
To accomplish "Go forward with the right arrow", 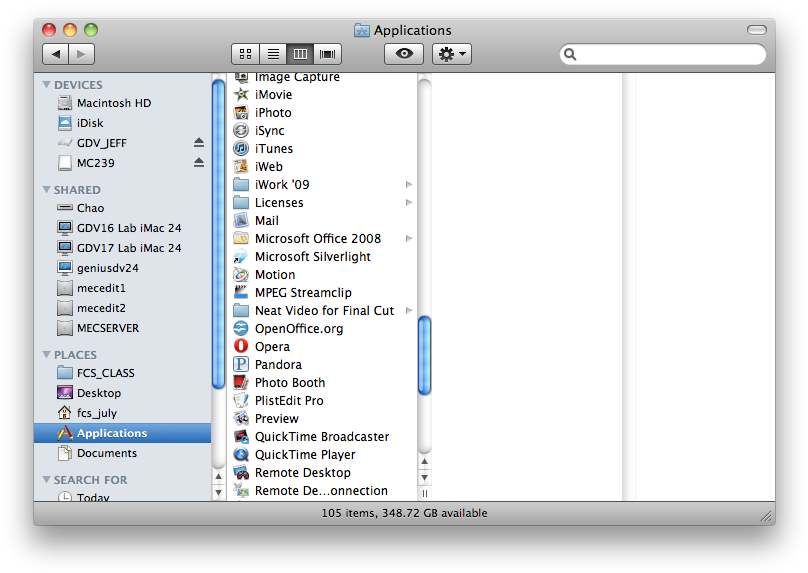I will coord(81,54).
